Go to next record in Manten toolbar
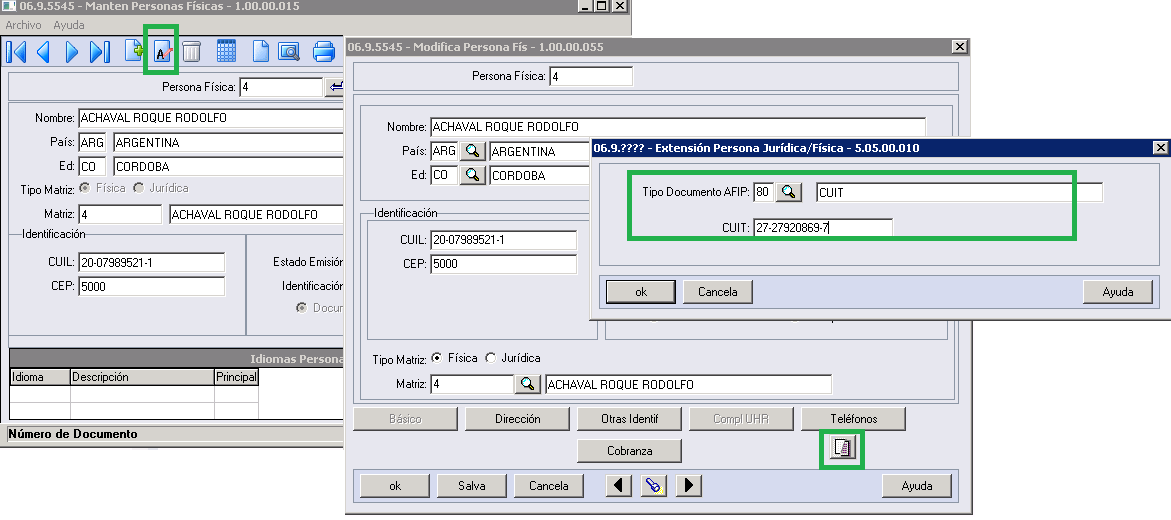Screen dimensions: 1171x520 tap(72, 52)
